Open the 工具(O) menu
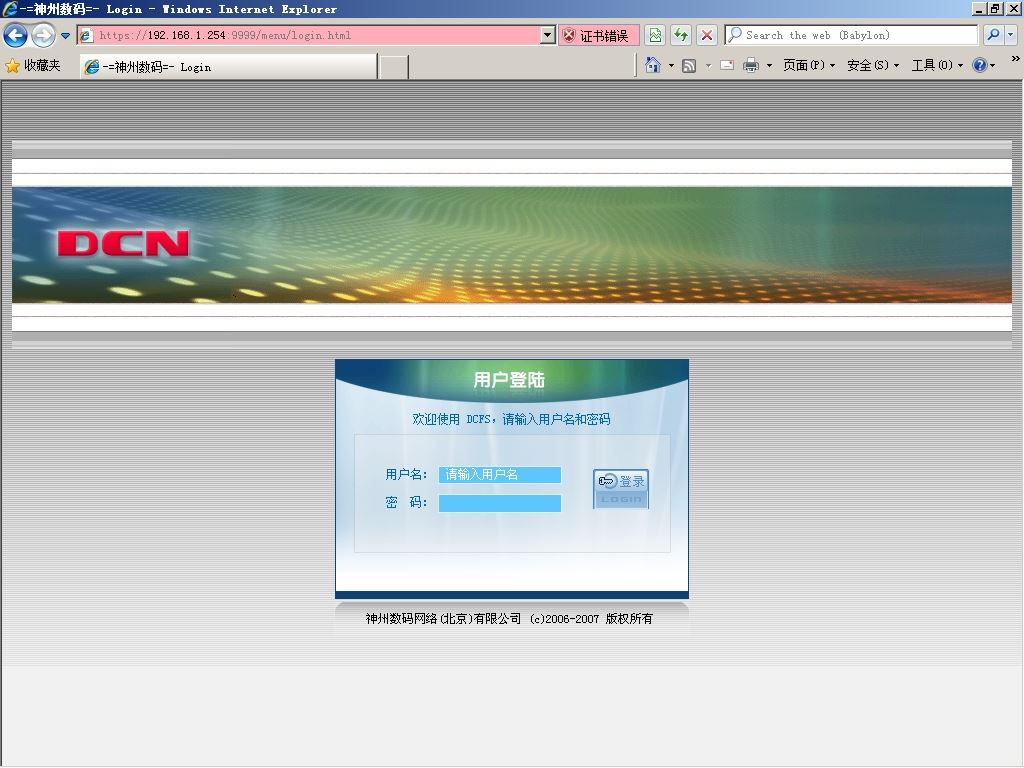1024x768 pixels. [937, 65]
